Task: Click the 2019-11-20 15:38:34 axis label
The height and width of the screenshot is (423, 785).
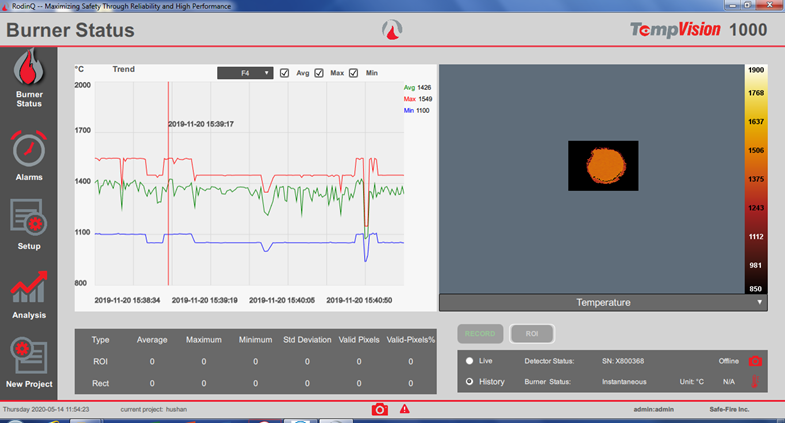Action: [x=127, y=300]
